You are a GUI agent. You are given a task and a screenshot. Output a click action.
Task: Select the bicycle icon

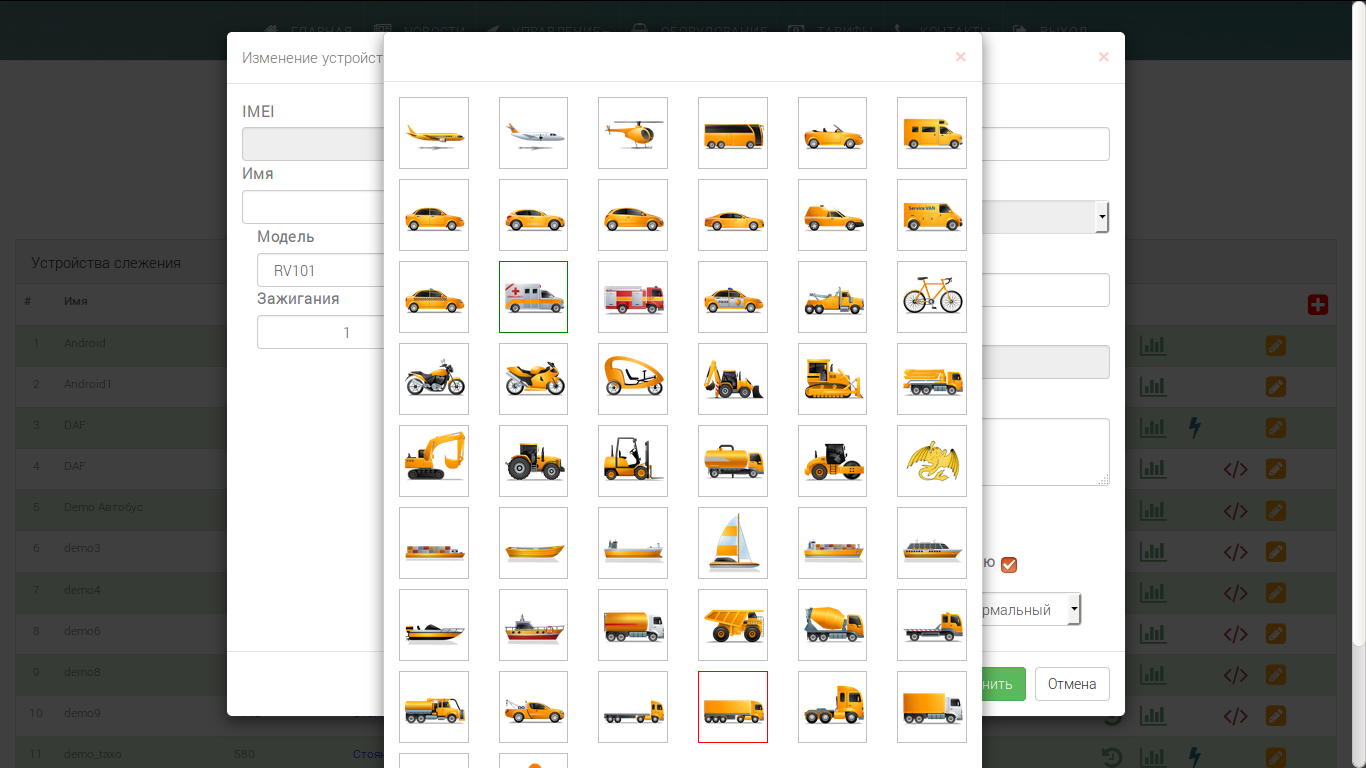point(932,297)
